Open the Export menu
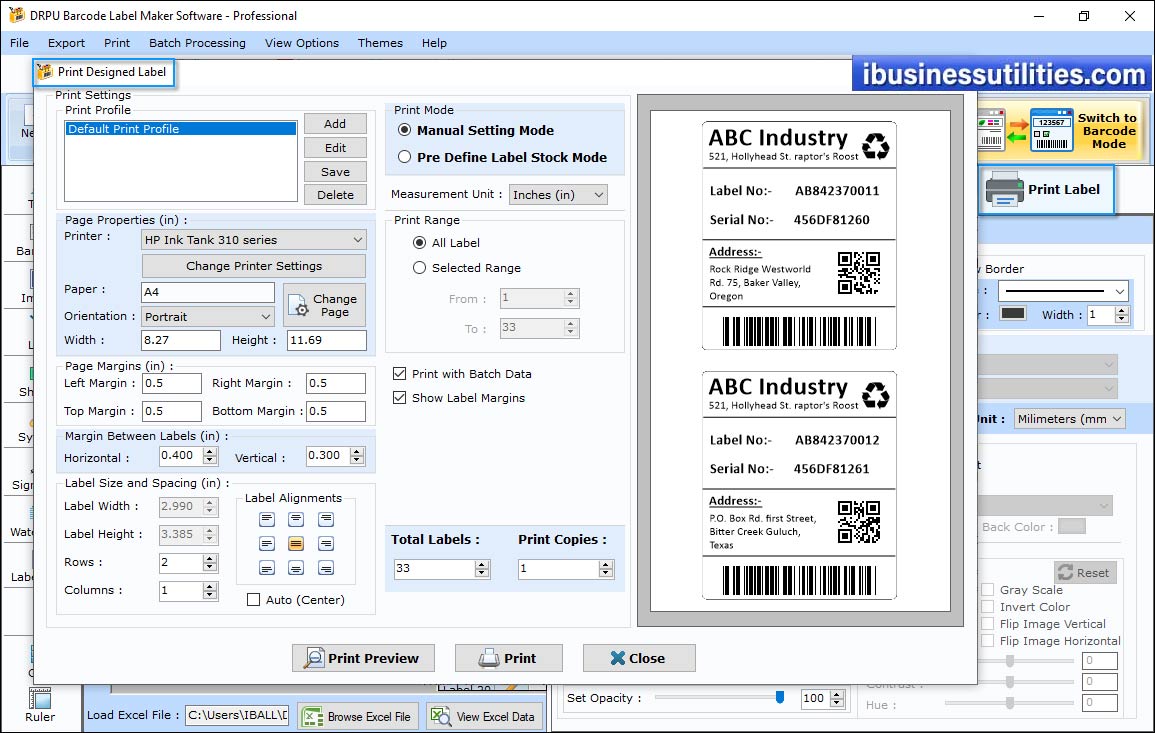1155x733 pixels. [x=66, y=43]
